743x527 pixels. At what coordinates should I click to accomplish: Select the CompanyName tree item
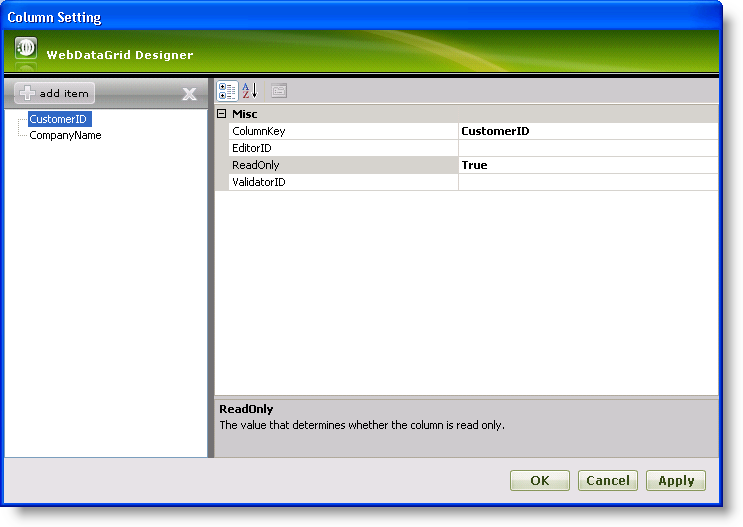pyautogui.click(x=65, y=135)
